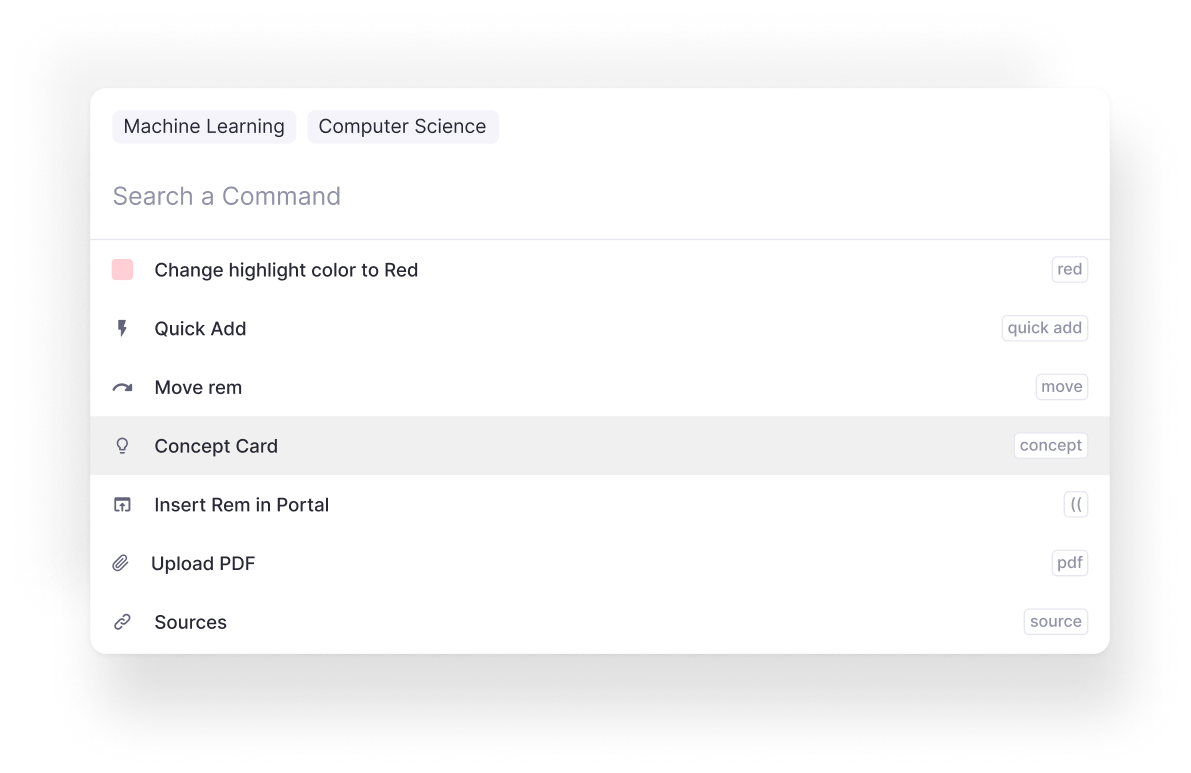Choose Change highlight color to Red
The width and height of the screenshot is (1191, 773).
[286, 270]
